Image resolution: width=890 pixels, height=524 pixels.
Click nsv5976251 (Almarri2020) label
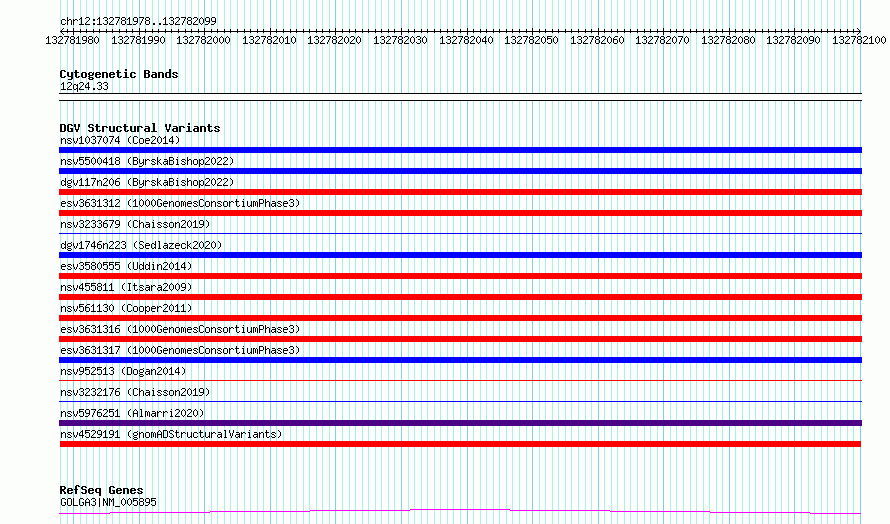[132, 413]
